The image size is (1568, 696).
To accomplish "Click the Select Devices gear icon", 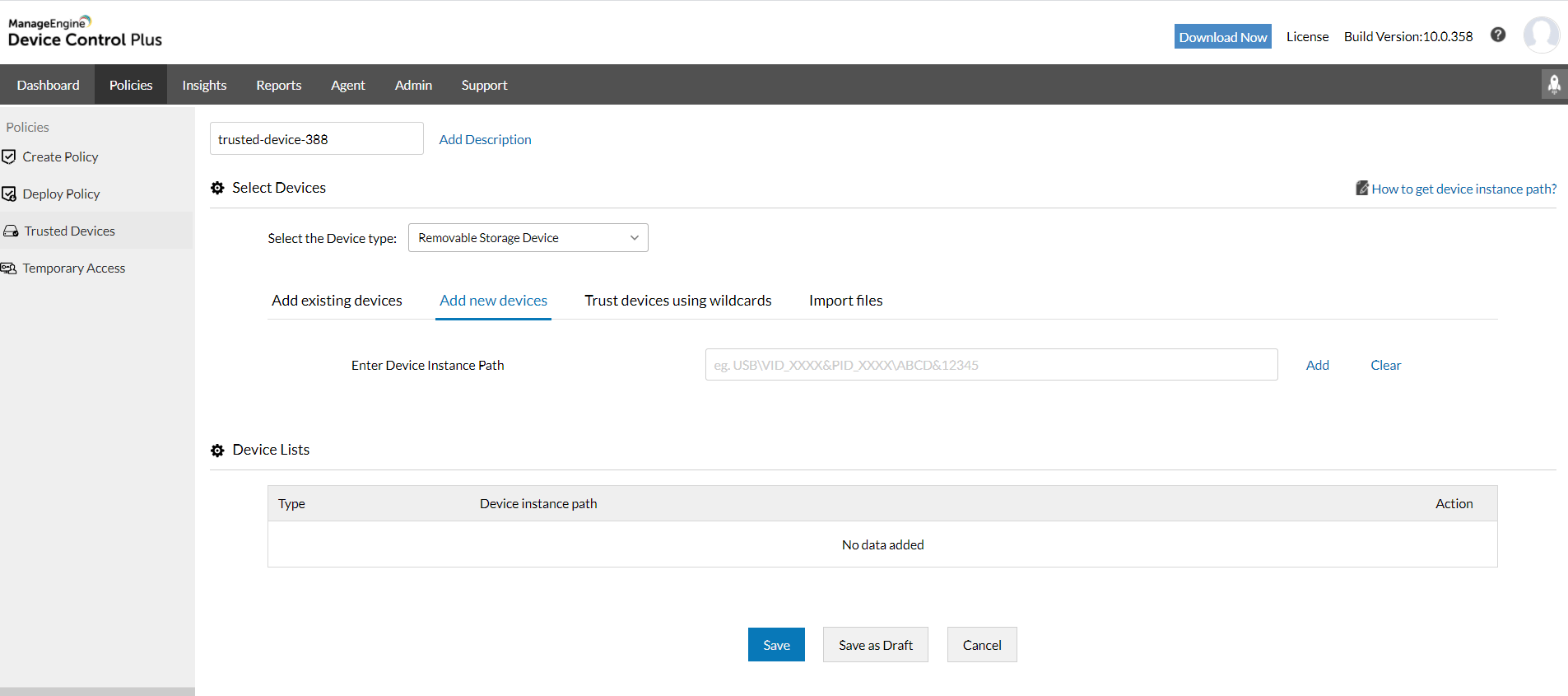I will coord(217,188).
